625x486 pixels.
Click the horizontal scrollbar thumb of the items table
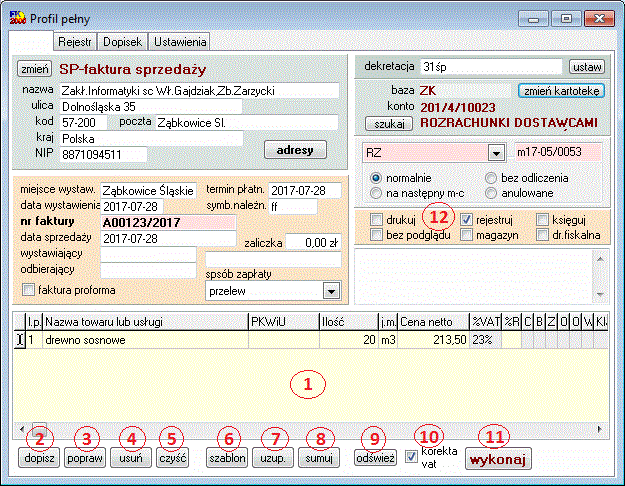point(39,429)
